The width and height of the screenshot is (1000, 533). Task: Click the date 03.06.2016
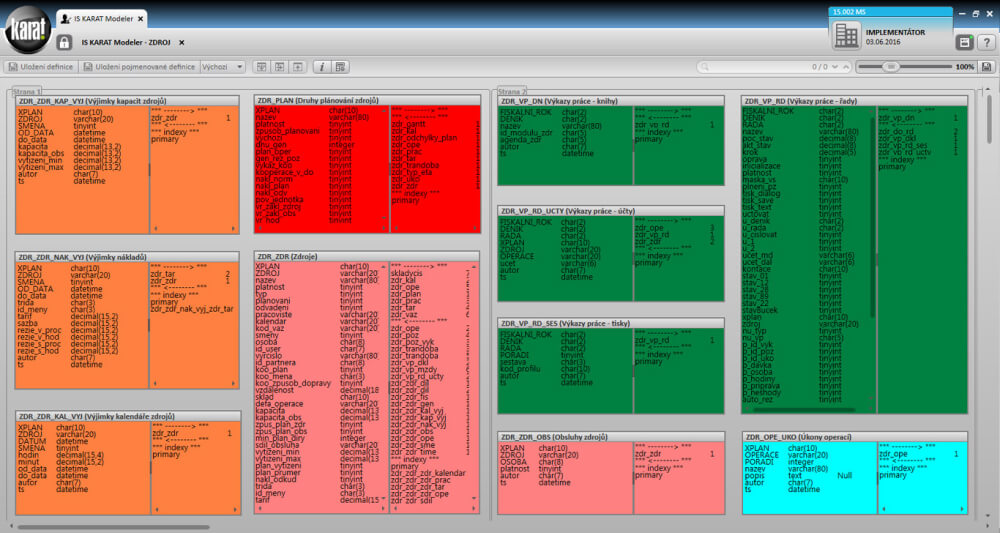[x=883, y=42]
